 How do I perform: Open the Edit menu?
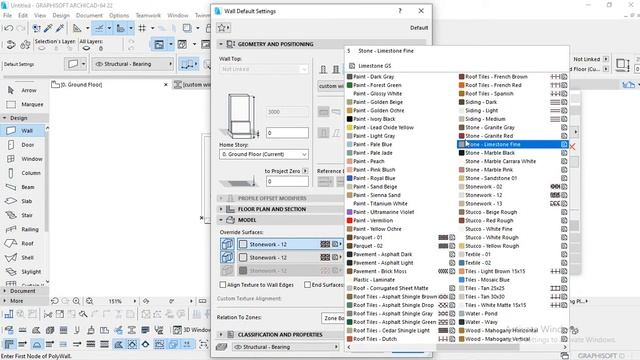pyautogui.click(x=23, y=16)
